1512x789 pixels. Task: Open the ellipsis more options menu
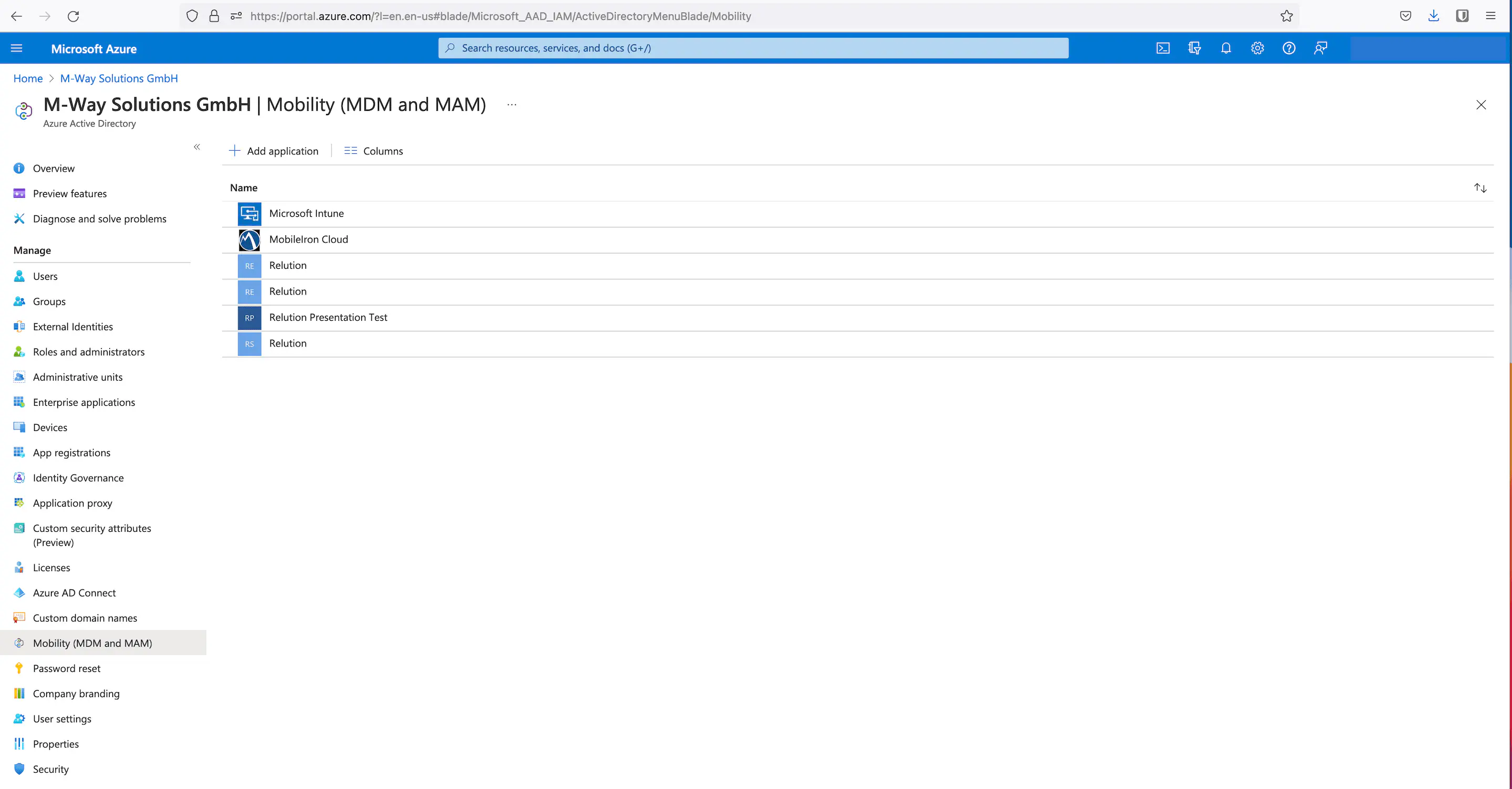coord(512,104)
